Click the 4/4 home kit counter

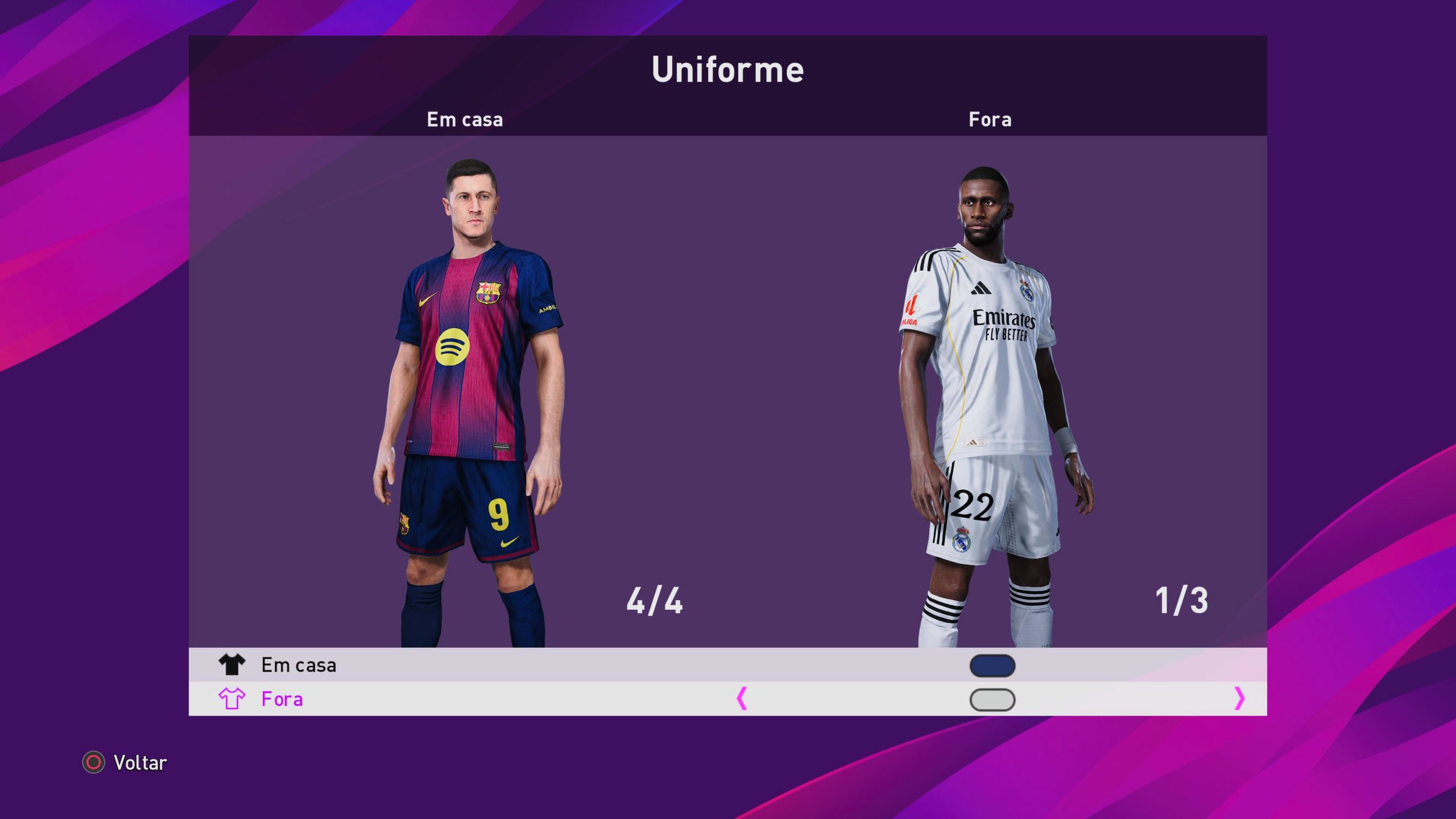655,601
